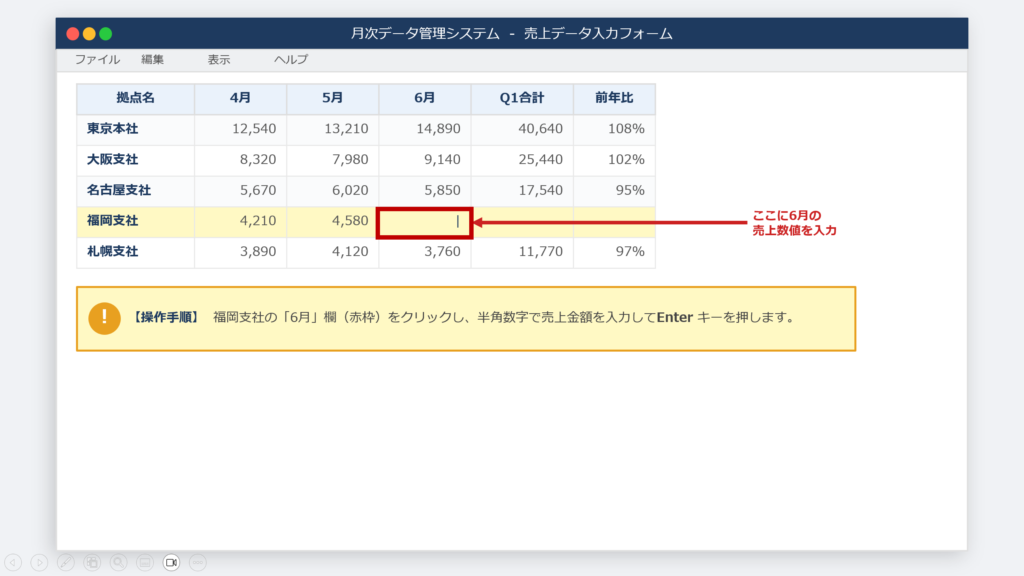
Task: Click the camera icon in slideshow controls
Action: coord(171,563)
